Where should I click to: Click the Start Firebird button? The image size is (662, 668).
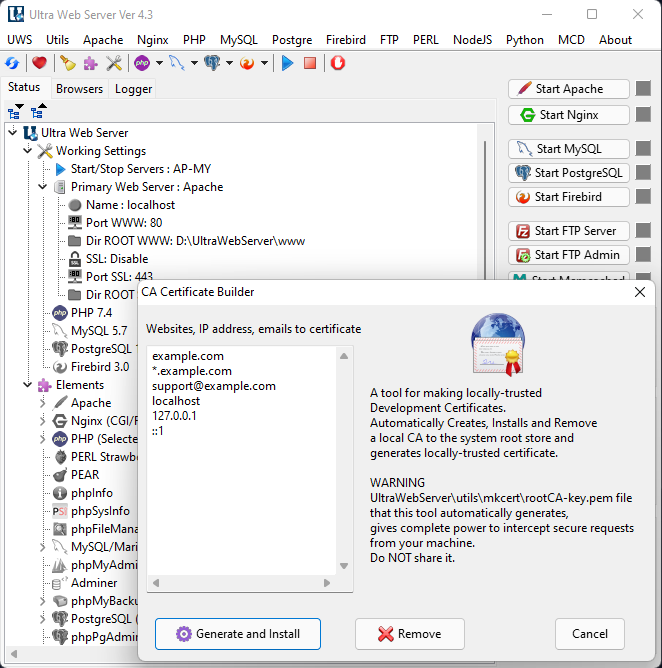click(x=569, y=197)
